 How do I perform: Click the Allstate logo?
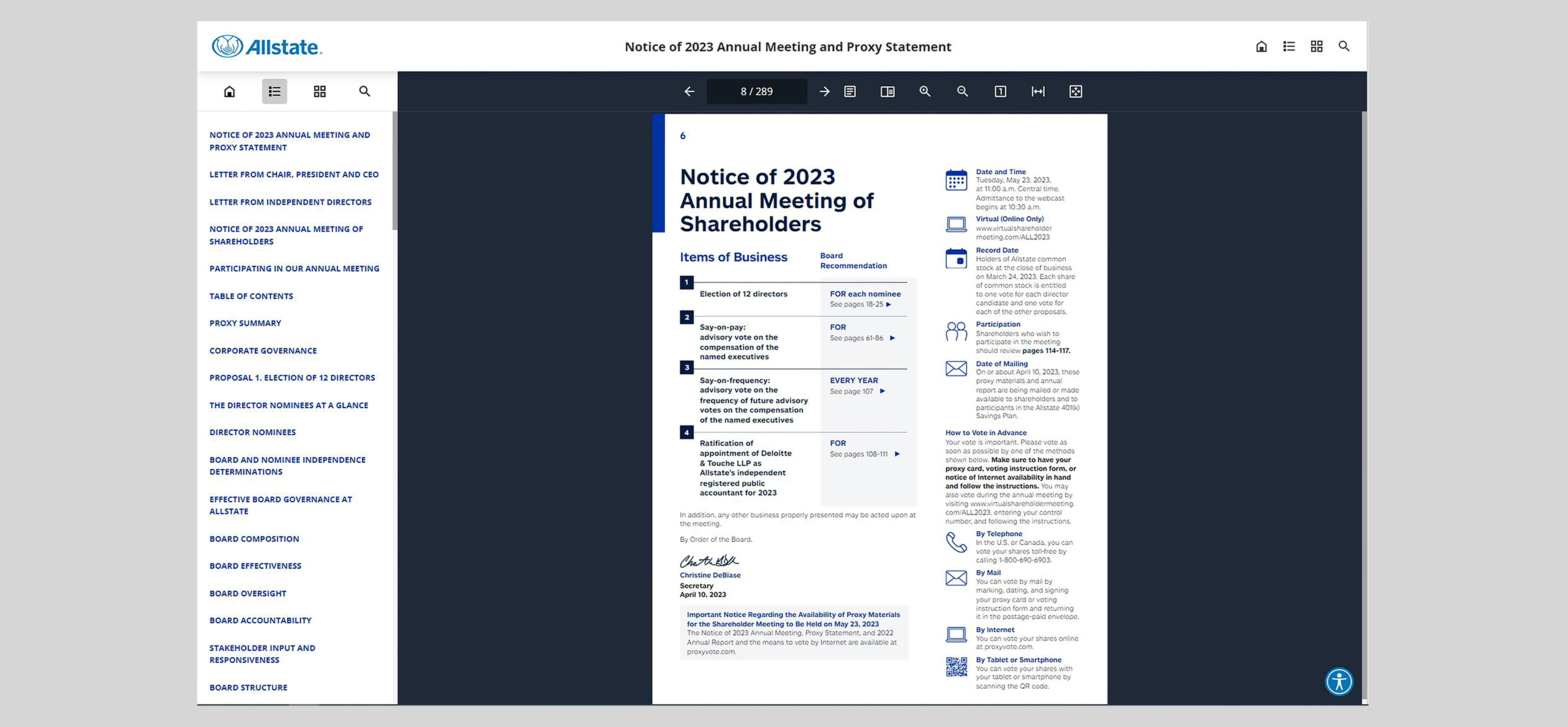pyautogui.click(x=266, y=46)
